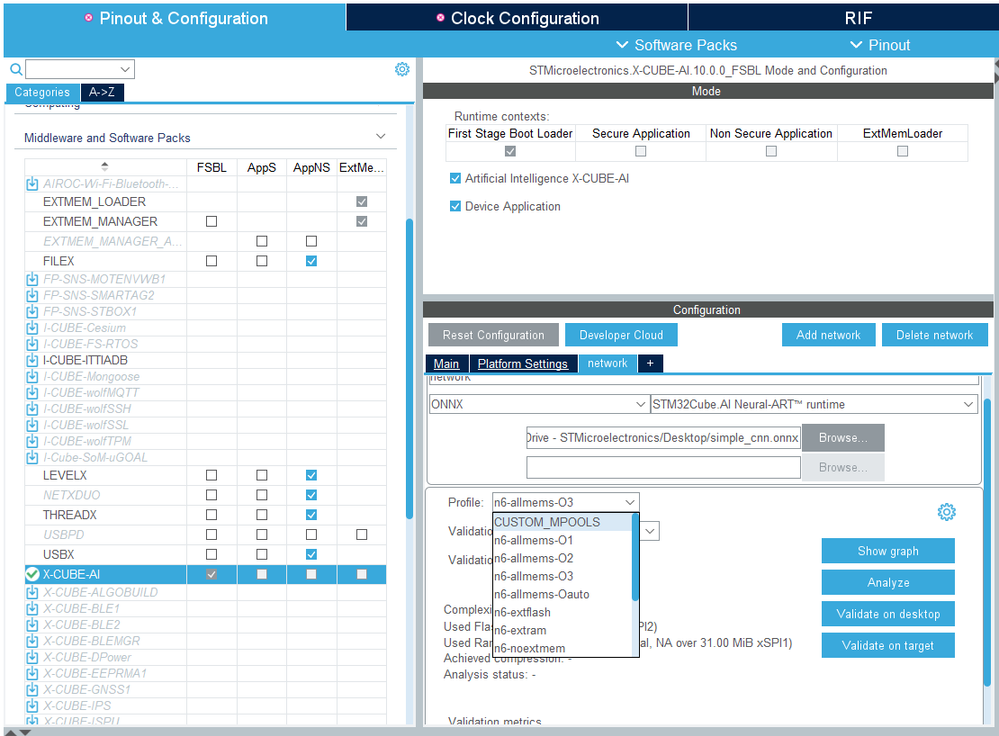Click Reset Configuration button
This screenshot has height=736, width=999.
(x=493, y=335)
